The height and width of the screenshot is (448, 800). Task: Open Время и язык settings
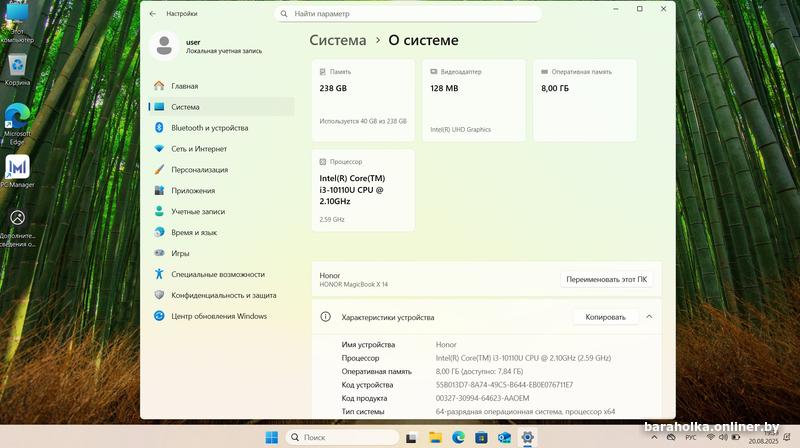click(221, 232)
